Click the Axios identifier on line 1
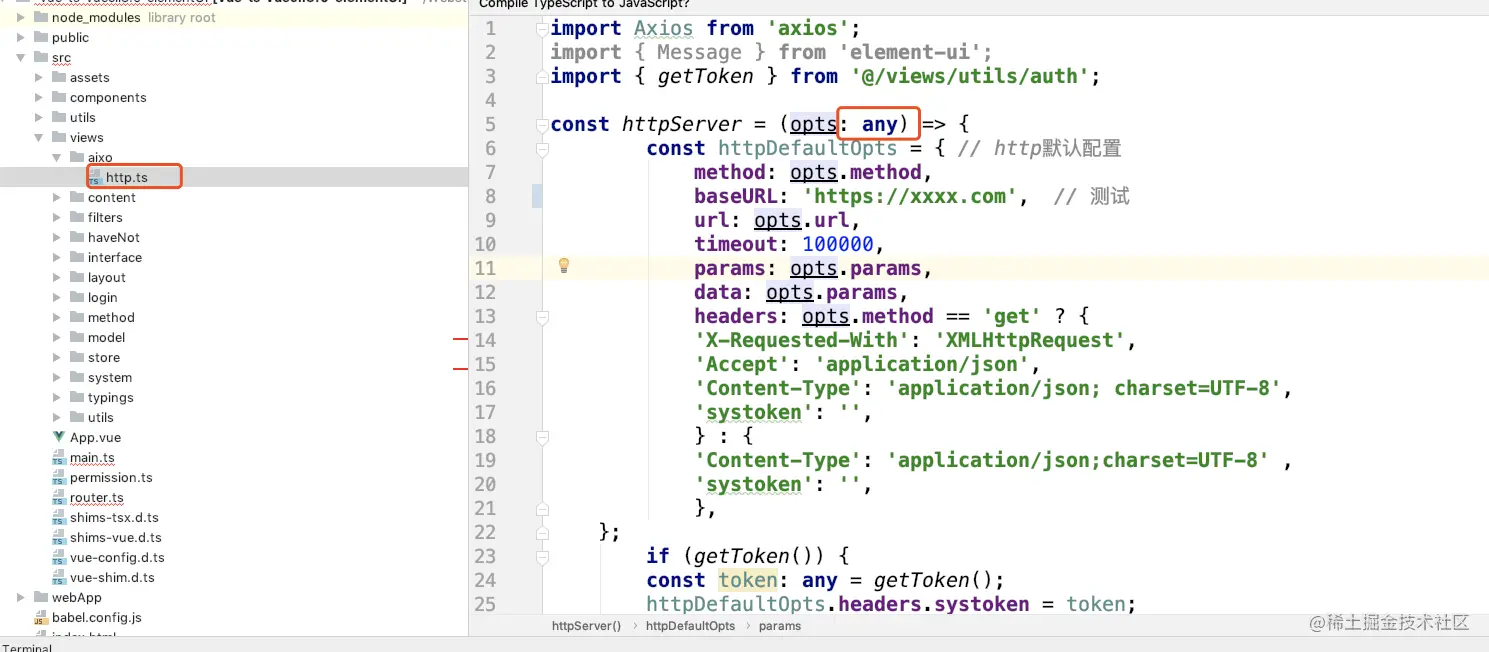1489x652 pixels. click(664, 28)
